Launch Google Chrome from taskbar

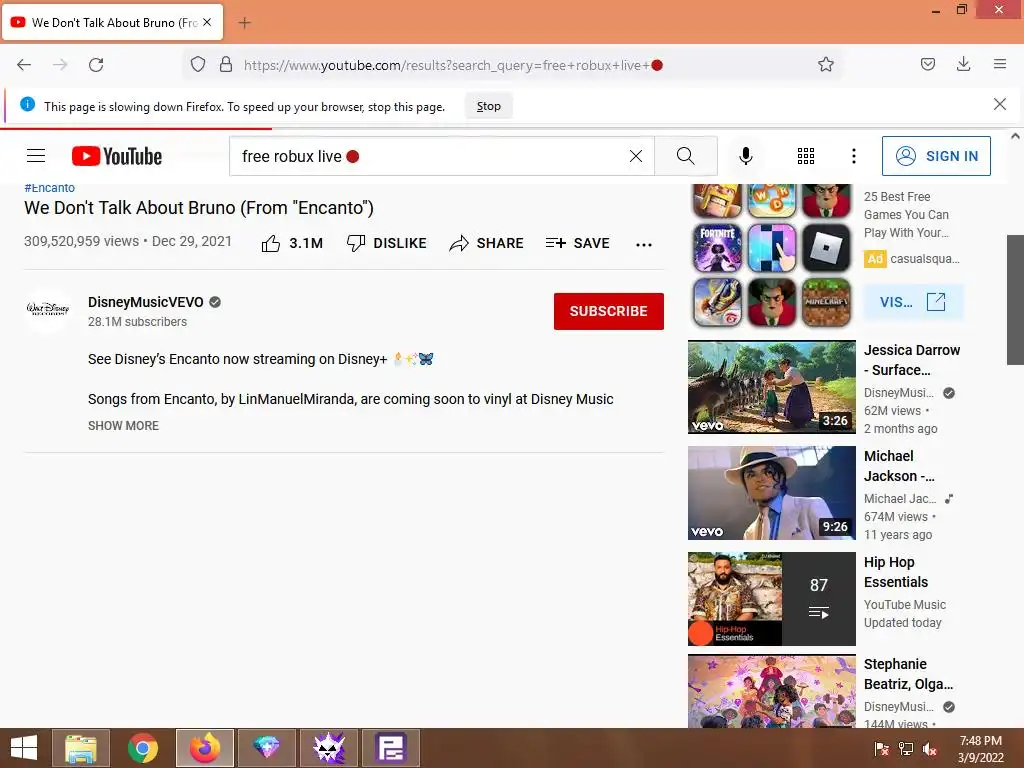pyautogui.click(x=142, y=748)
